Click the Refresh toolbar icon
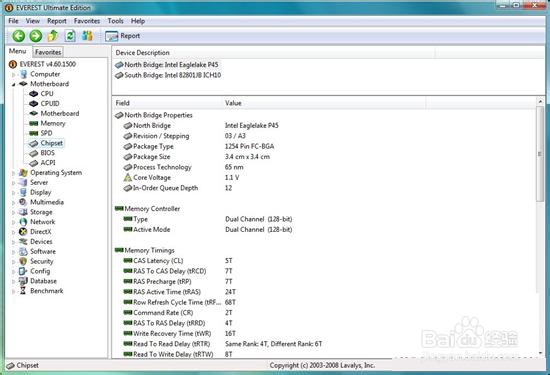This screenshot has height=375, width=550. [70, 36]
